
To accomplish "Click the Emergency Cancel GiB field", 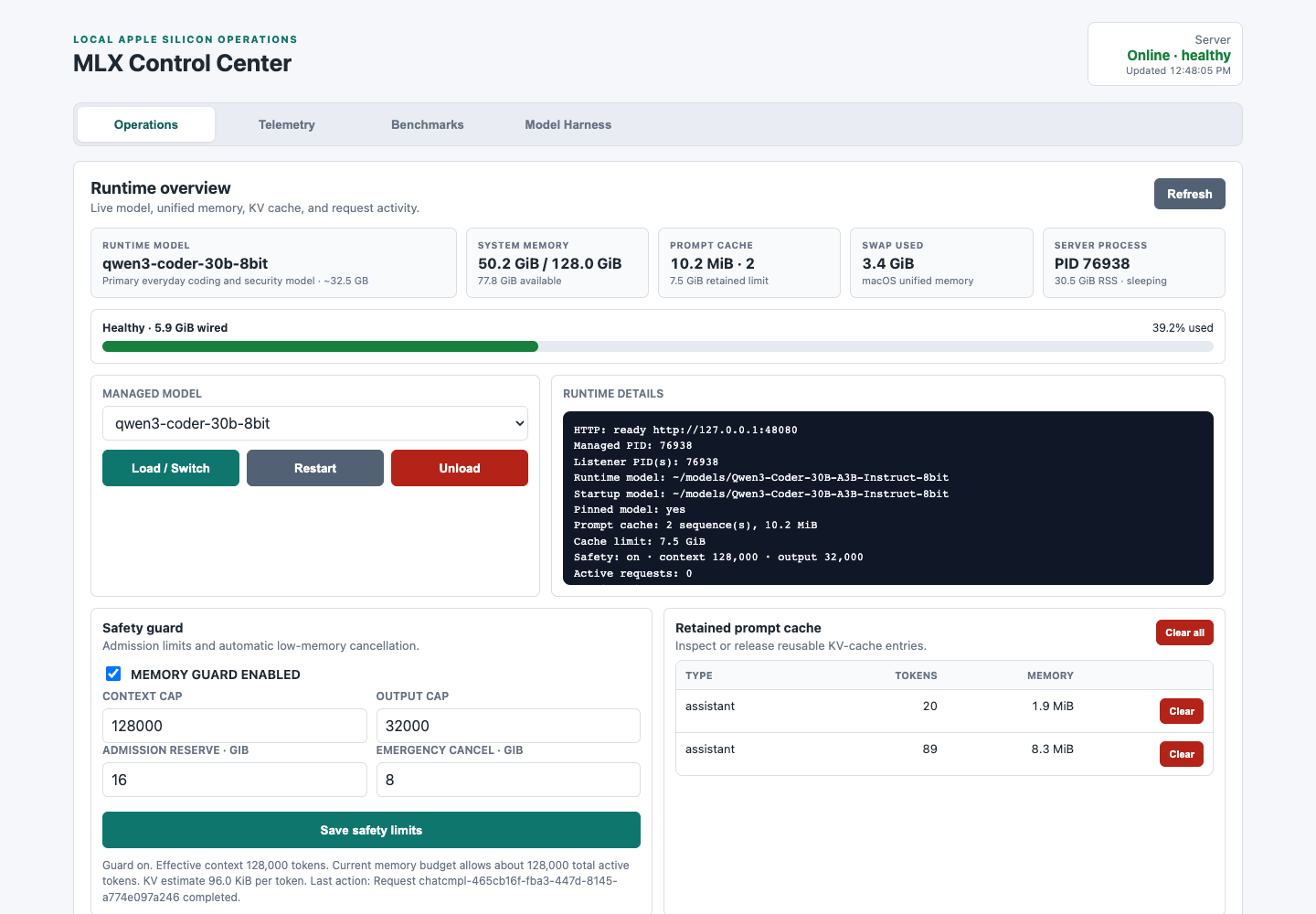I will coord(508,780).
